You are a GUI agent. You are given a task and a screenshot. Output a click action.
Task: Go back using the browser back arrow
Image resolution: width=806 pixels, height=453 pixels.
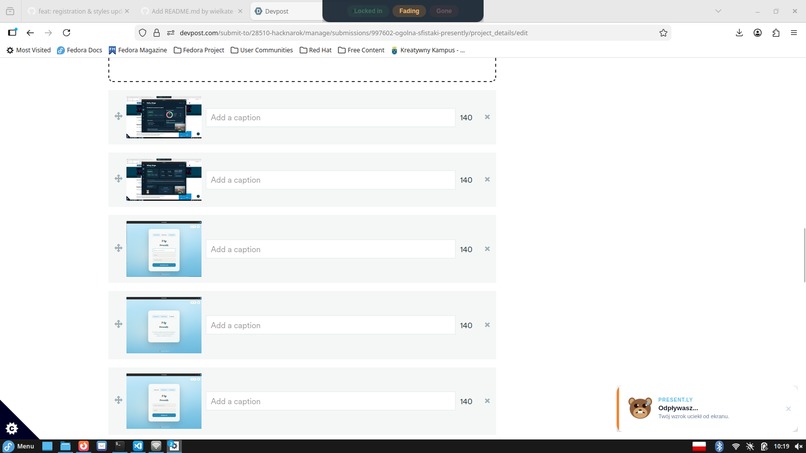[30, 33]
